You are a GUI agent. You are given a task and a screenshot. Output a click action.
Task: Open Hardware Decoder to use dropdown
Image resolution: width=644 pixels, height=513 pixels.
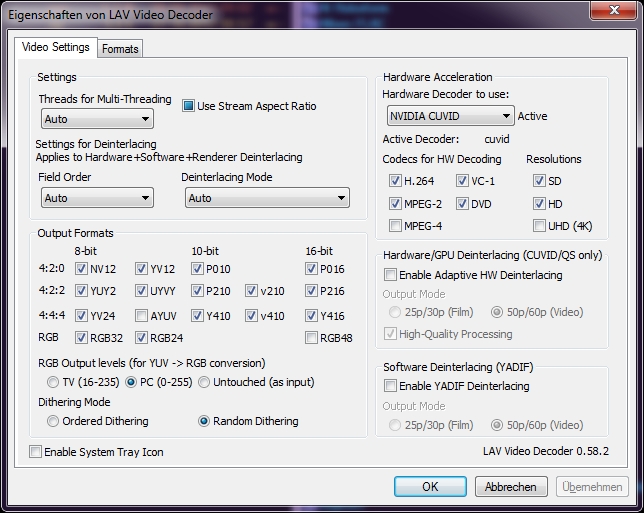pyautogui.click(x=450, y=116)
